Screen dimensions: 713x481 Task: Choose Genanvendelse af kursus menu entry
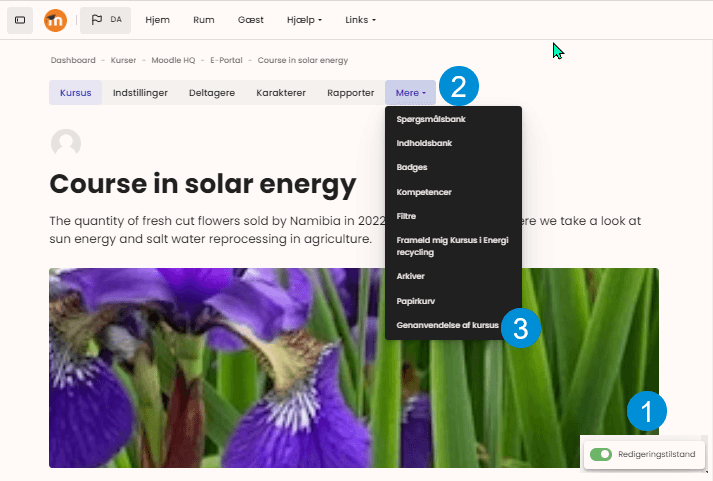pos(447,325)
